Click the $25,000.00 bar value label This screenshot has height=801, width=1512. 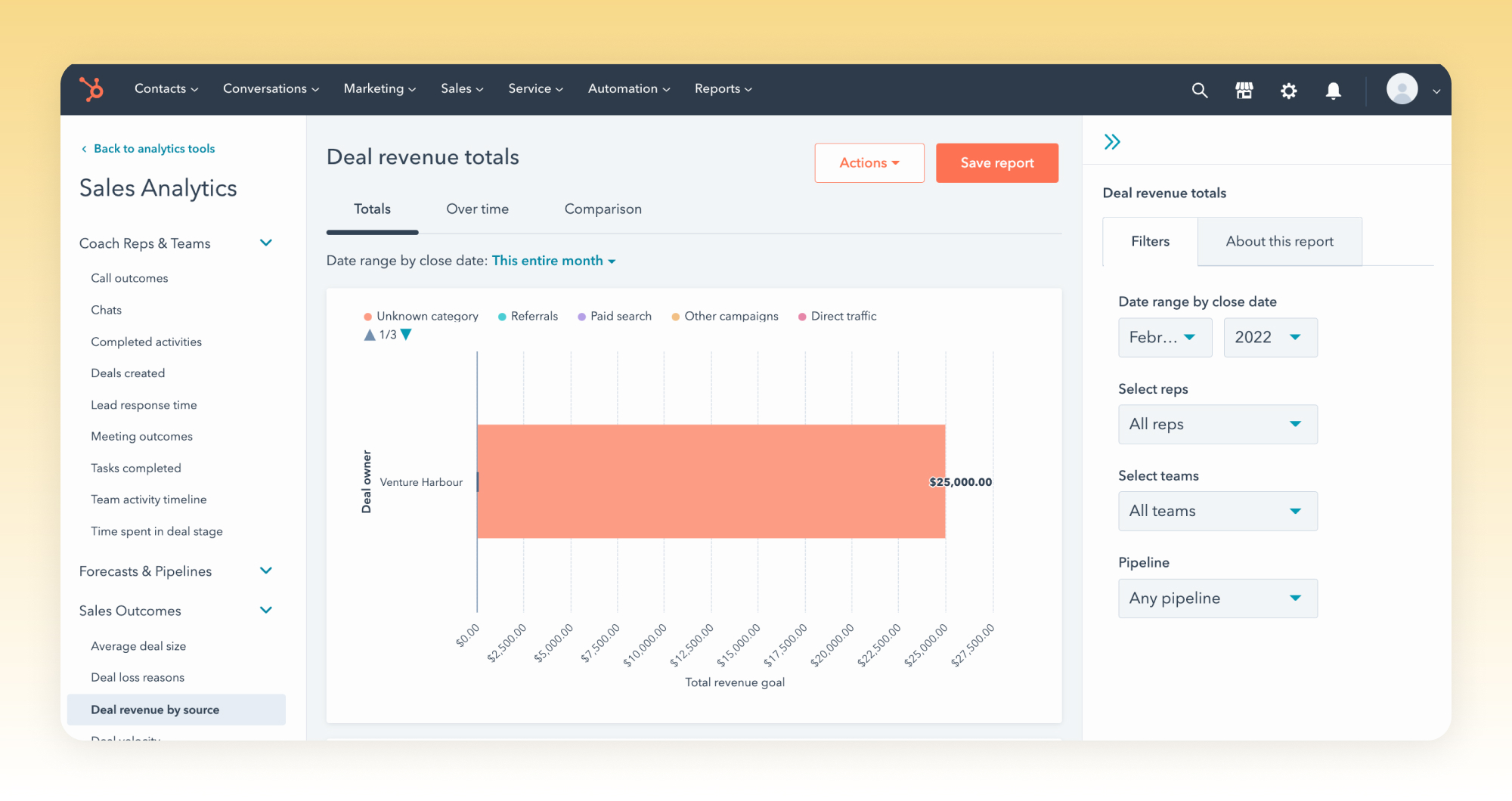coord(960,482)
